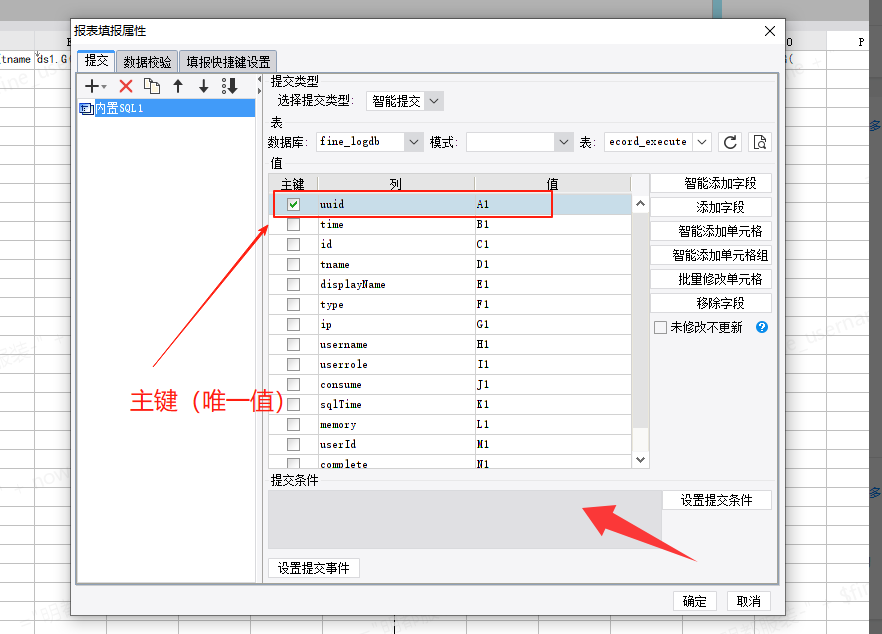Click column P header in spreadsheet behind
The width and height of the screenshot is (882, 634).
coord(861,42)
